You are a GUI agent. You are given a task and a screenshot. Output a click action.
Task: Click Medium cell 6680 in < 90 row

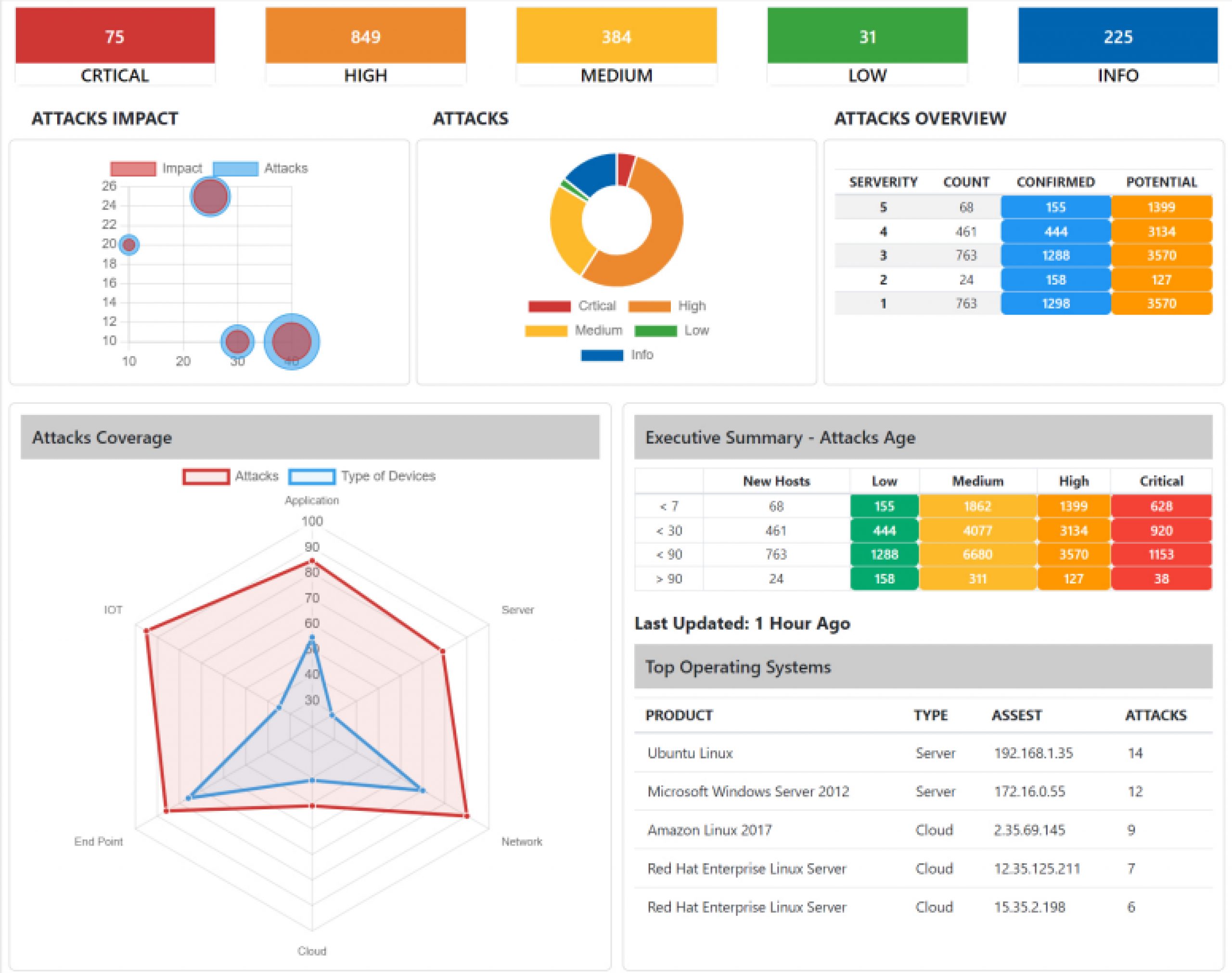(977, 554)
